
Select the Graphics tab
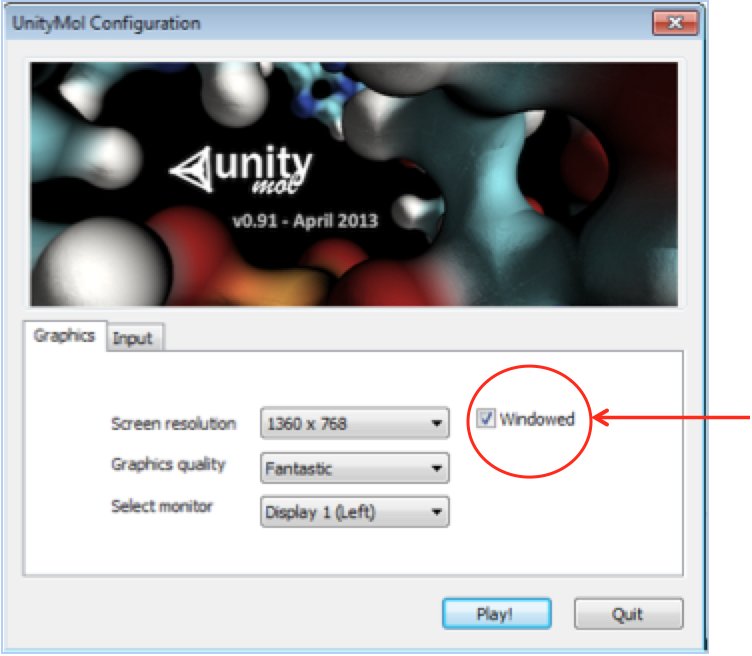click(64, 336)
